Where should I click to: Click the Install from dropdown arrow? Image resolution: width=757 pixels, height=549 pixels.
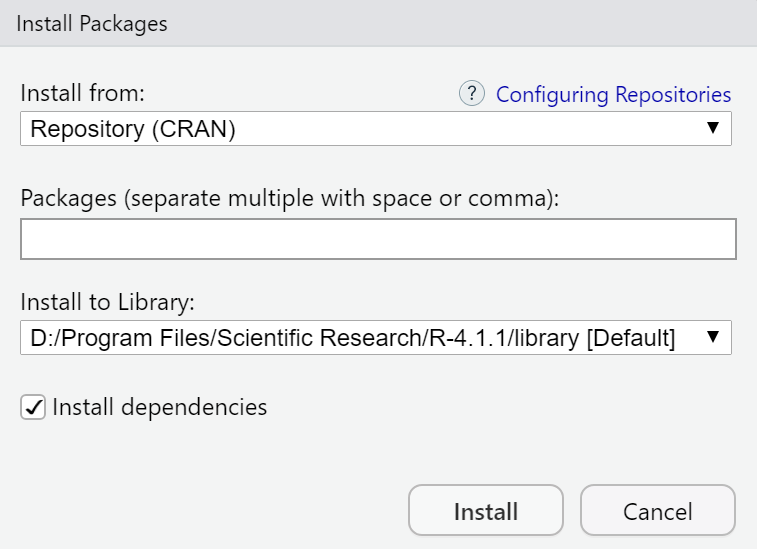[713, 128]
